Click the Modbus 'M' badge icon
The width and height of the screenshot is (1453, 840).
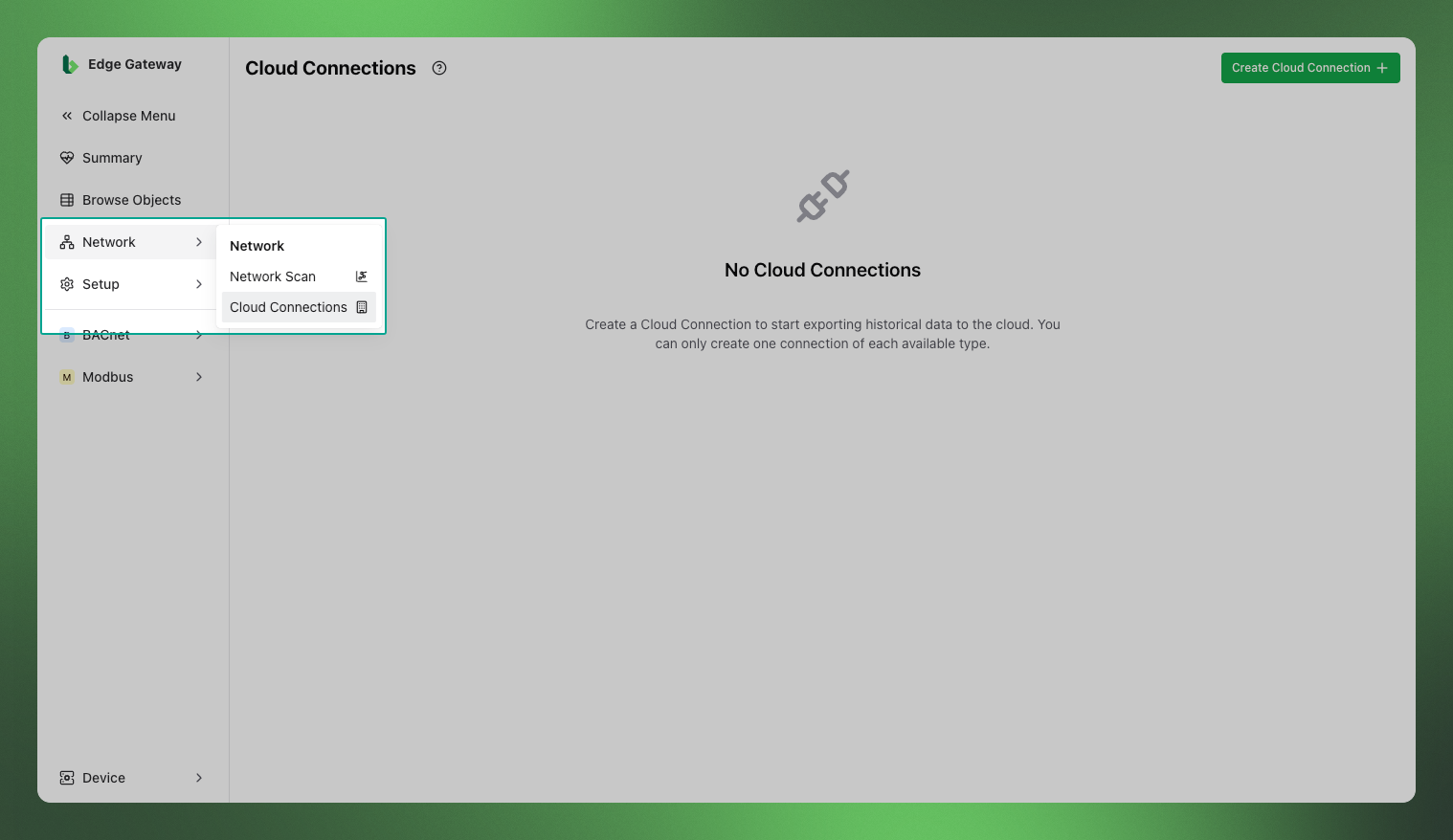(67, 377)
